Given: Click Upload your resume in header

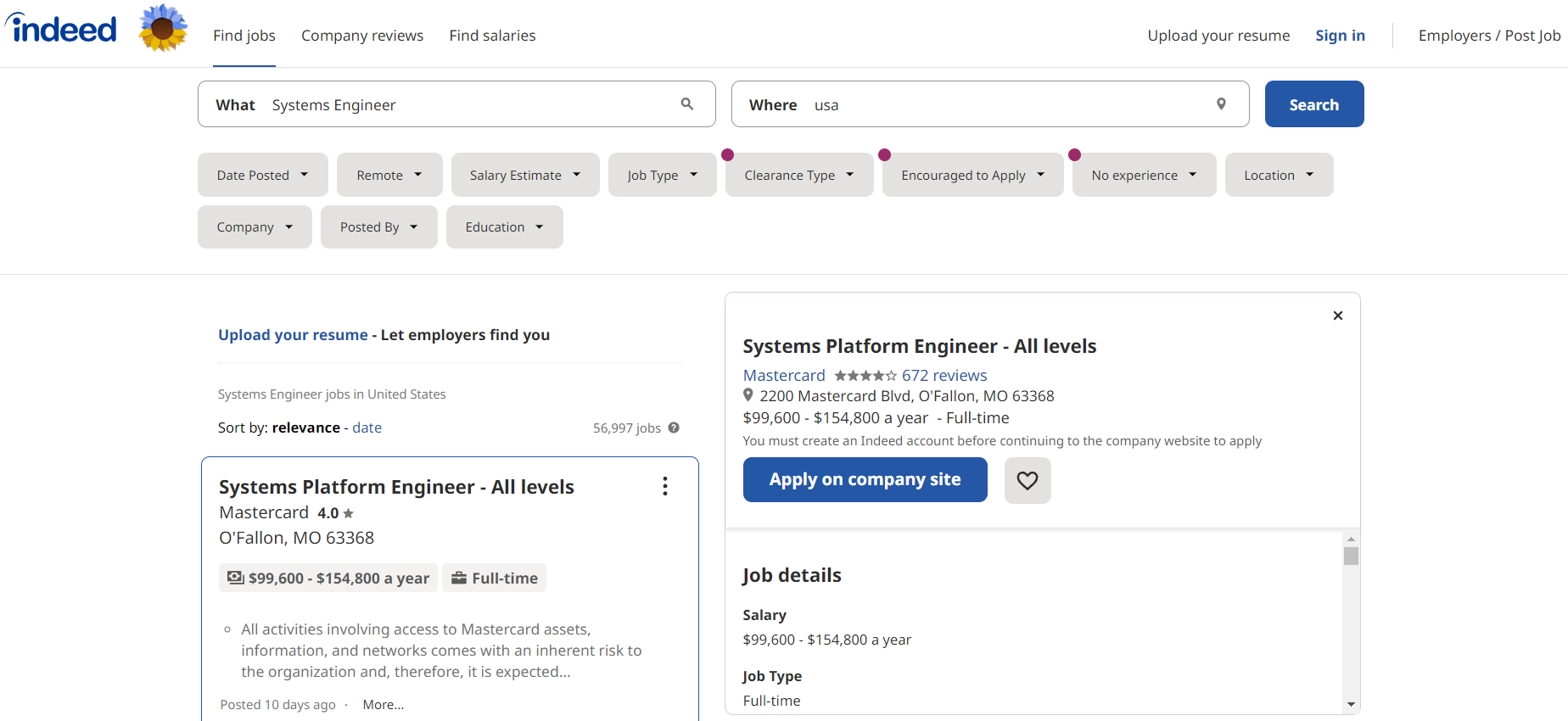Looking at the screenshot, I should 1218,36.
